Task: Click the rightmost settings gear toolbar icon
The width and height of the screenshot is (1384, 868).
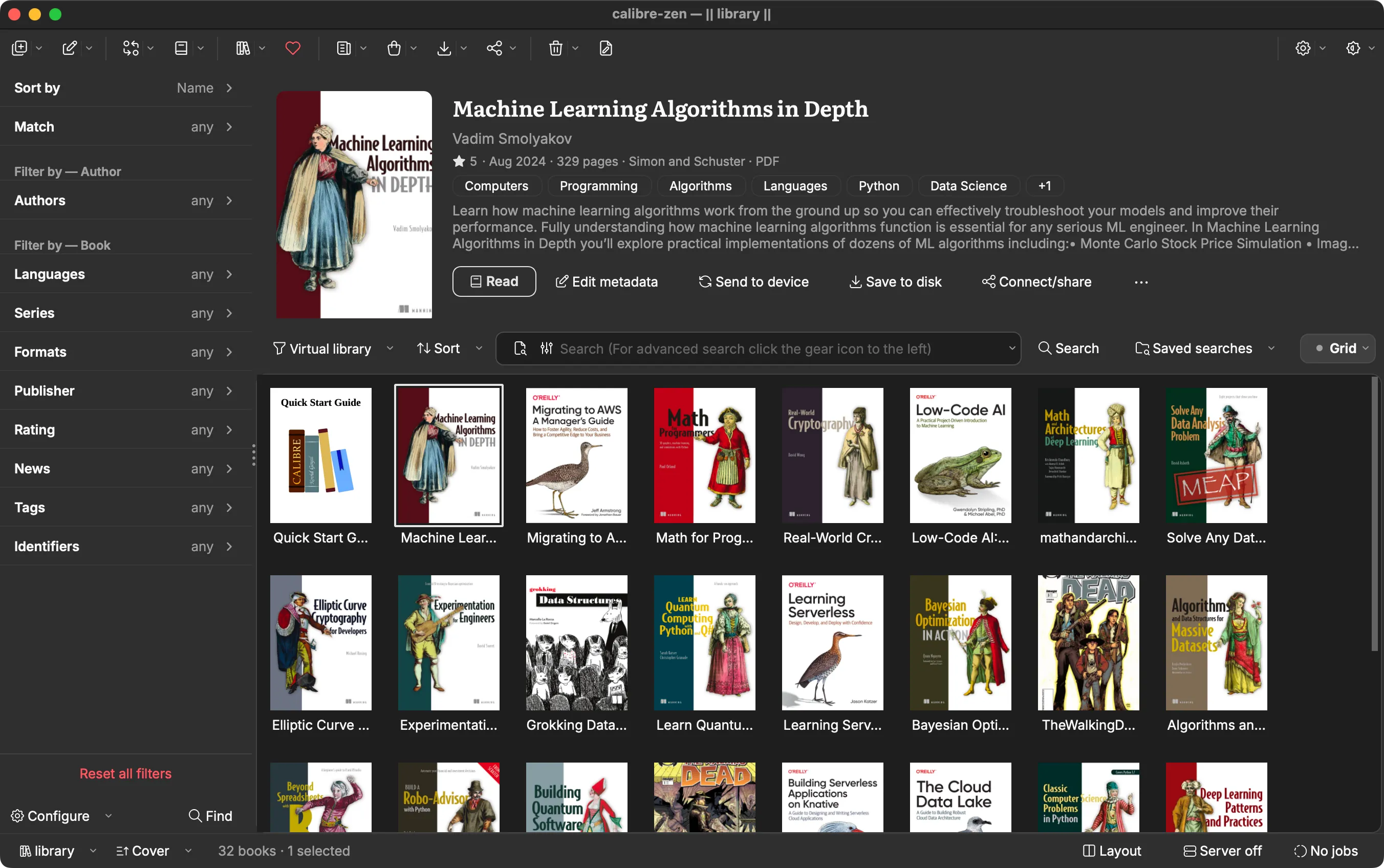Action: [x=1353, y=48]
